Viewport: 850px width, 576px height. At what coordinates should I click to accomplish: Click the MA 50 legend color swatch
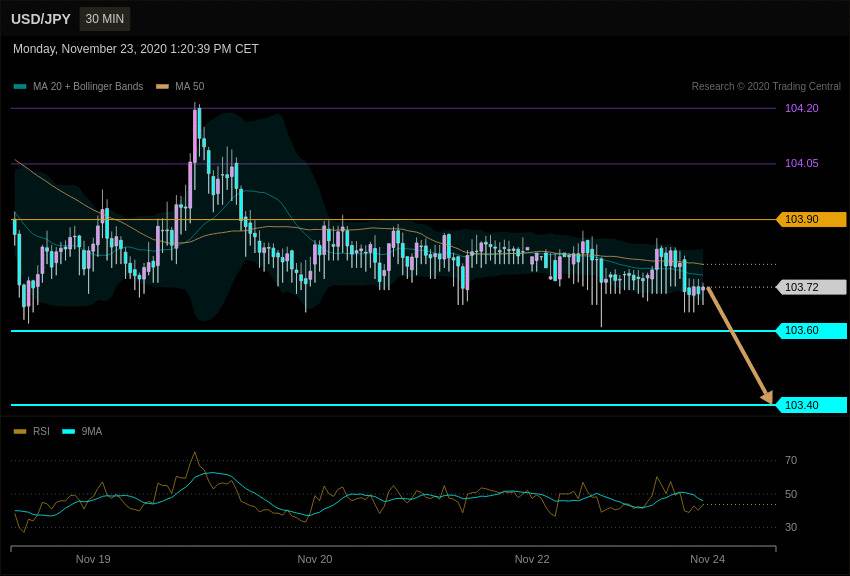click(163, 86)
